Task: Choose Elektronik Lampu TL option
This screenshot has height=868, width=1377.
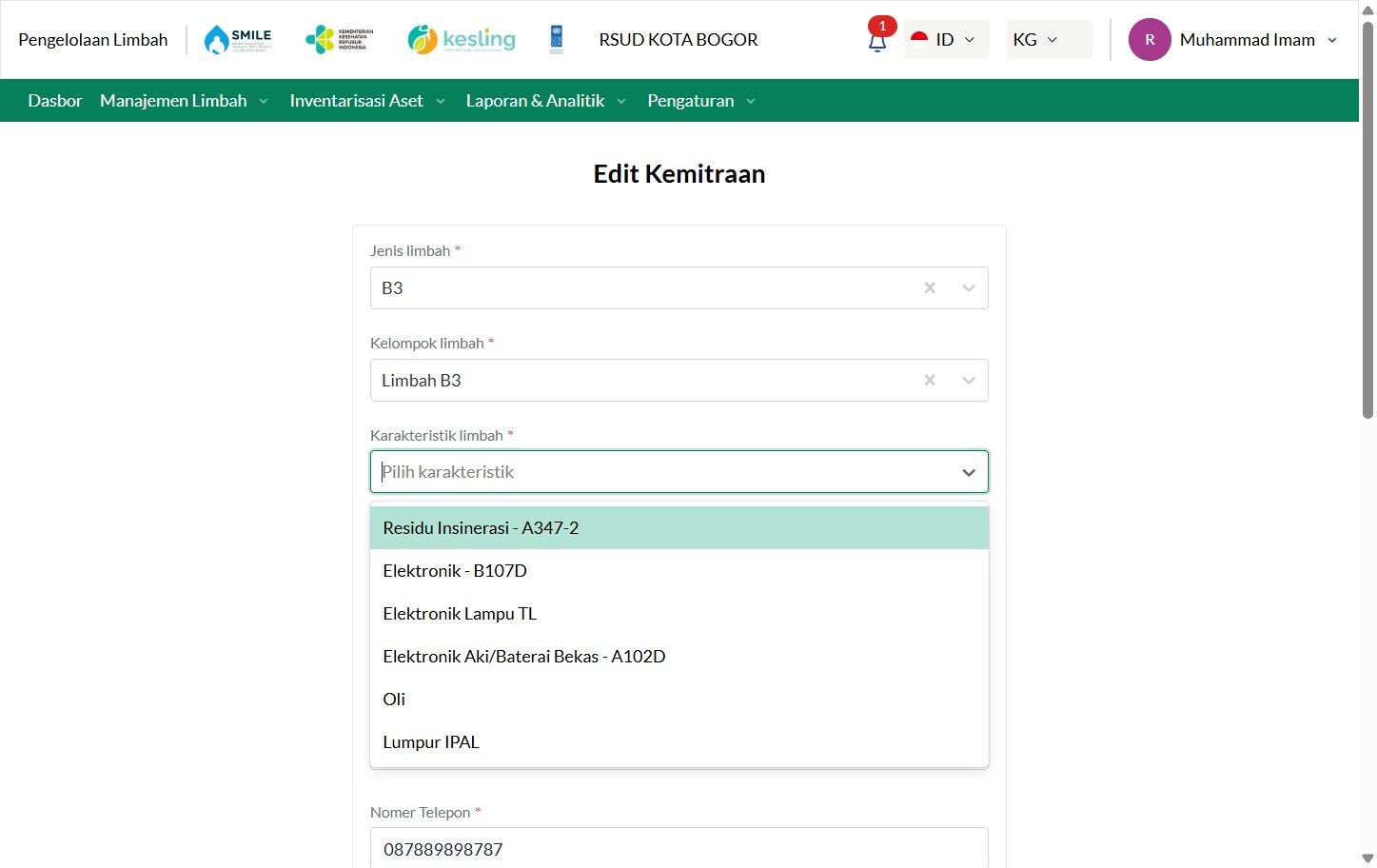Action: point(679,614)
